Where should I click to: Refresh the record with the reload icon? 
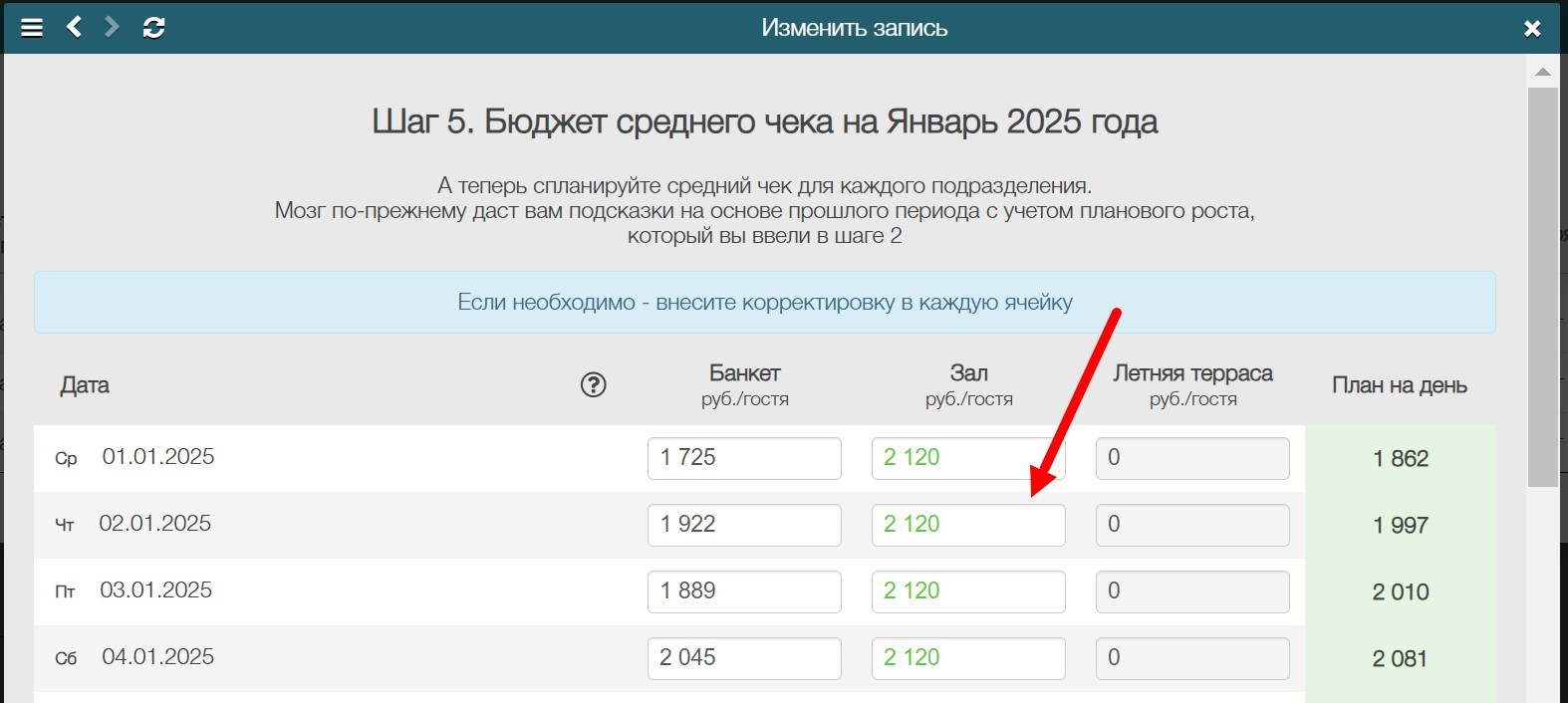pos(153,28)
